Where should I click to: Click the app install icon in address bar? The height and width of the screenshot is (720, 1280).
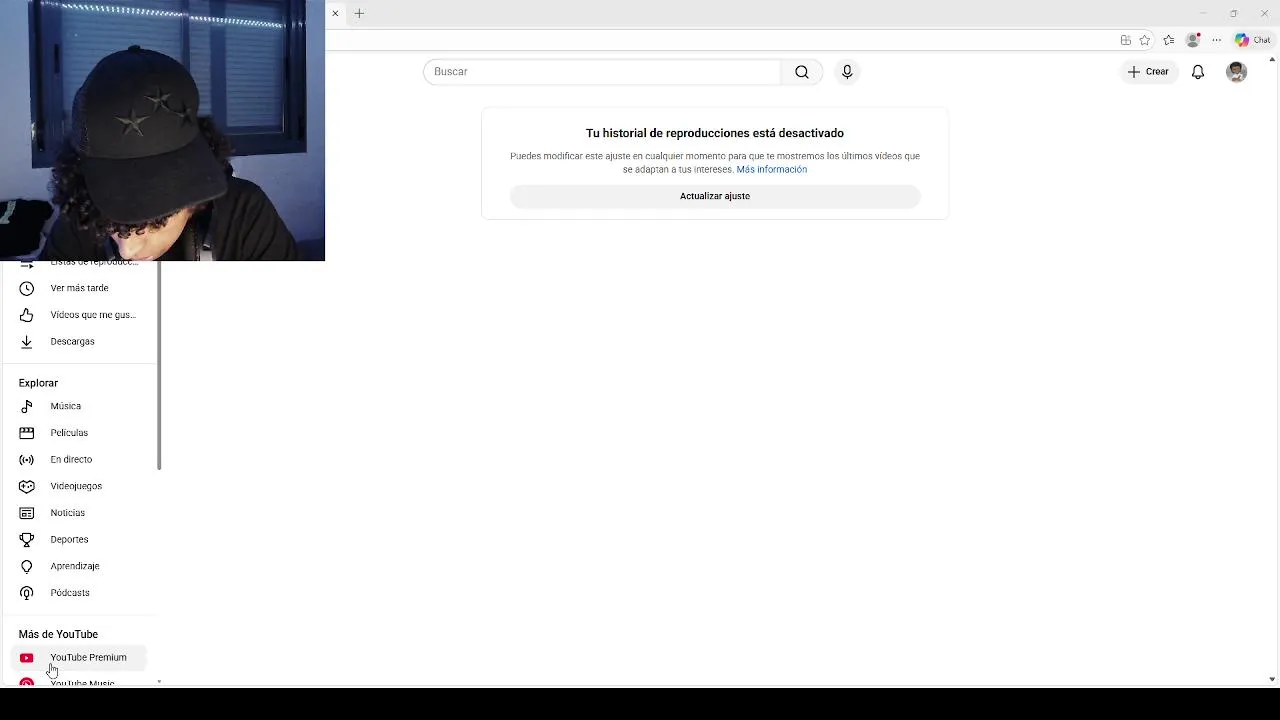(1126, 40)
